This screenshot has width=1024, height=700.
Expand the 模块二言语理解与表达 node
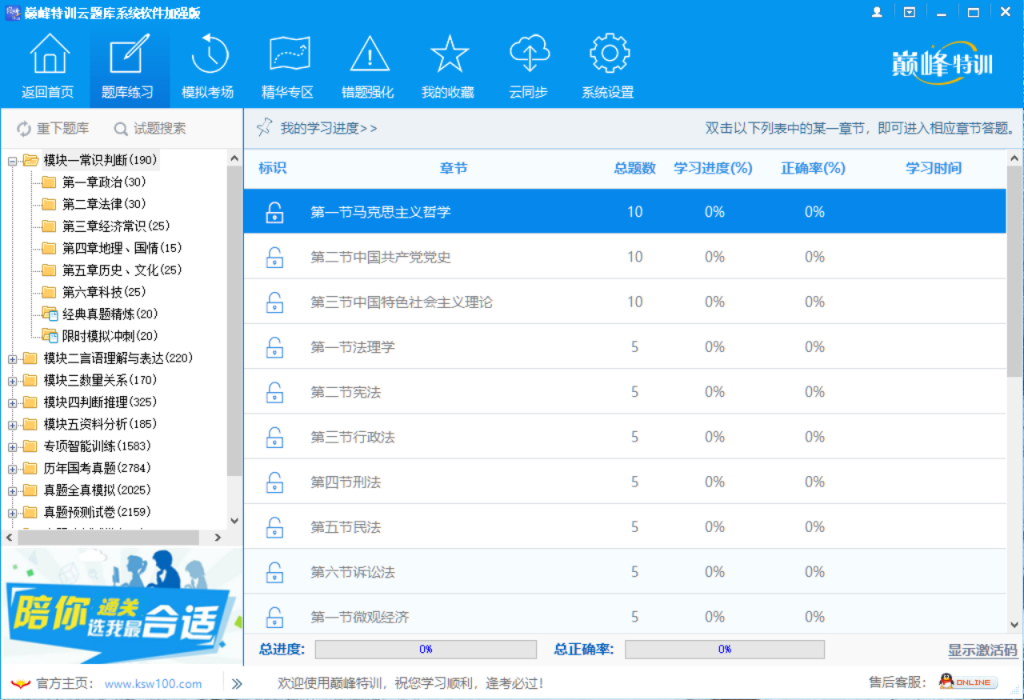pyautogui.click(x=12, y=358)
